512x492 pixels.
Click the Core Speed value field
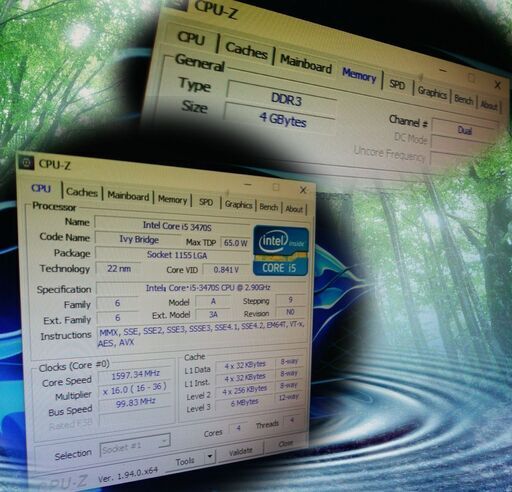pos(136,375)
